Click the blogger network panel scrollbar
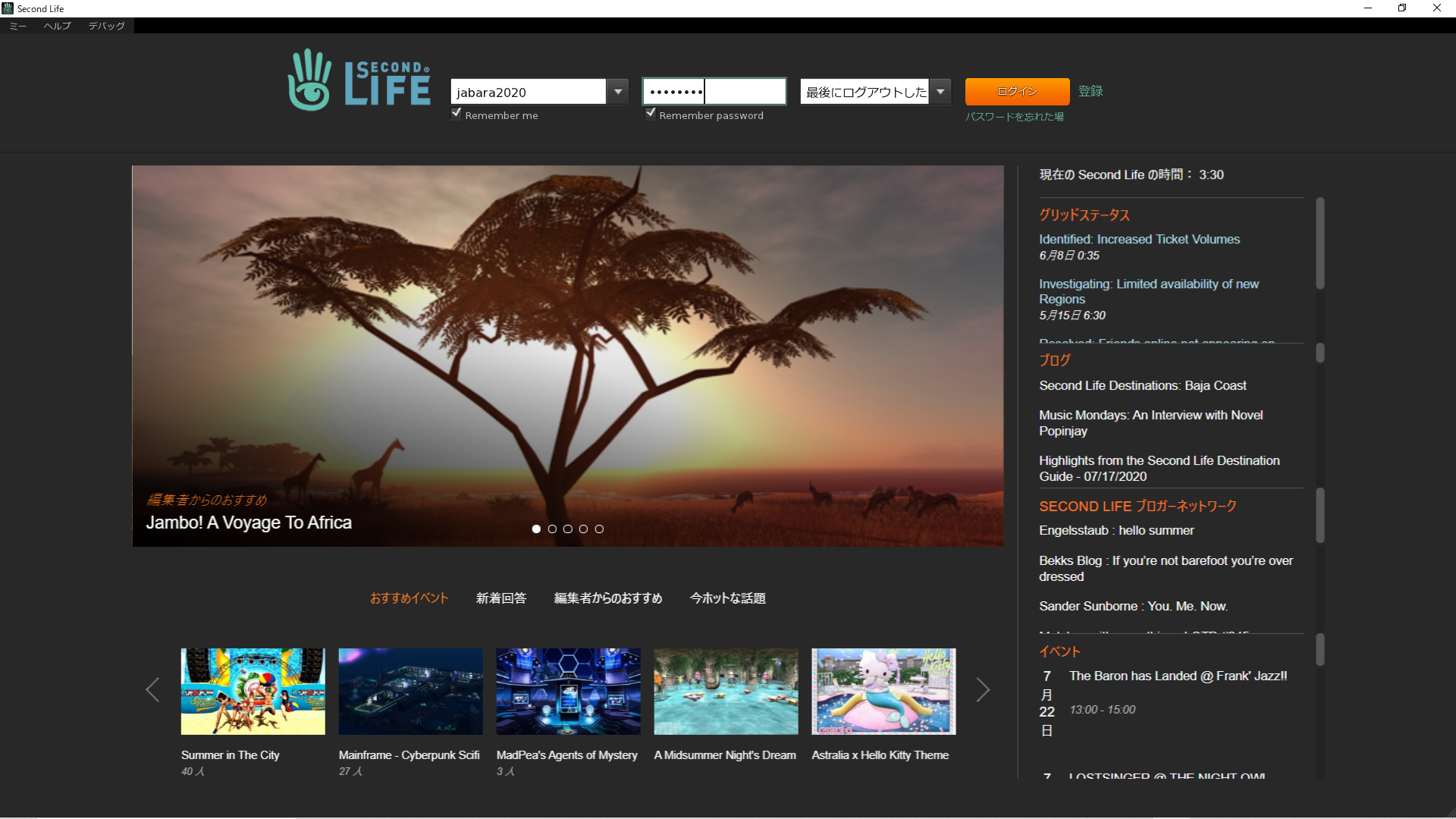1456x819 pixels. click(x=1320, y=516)
